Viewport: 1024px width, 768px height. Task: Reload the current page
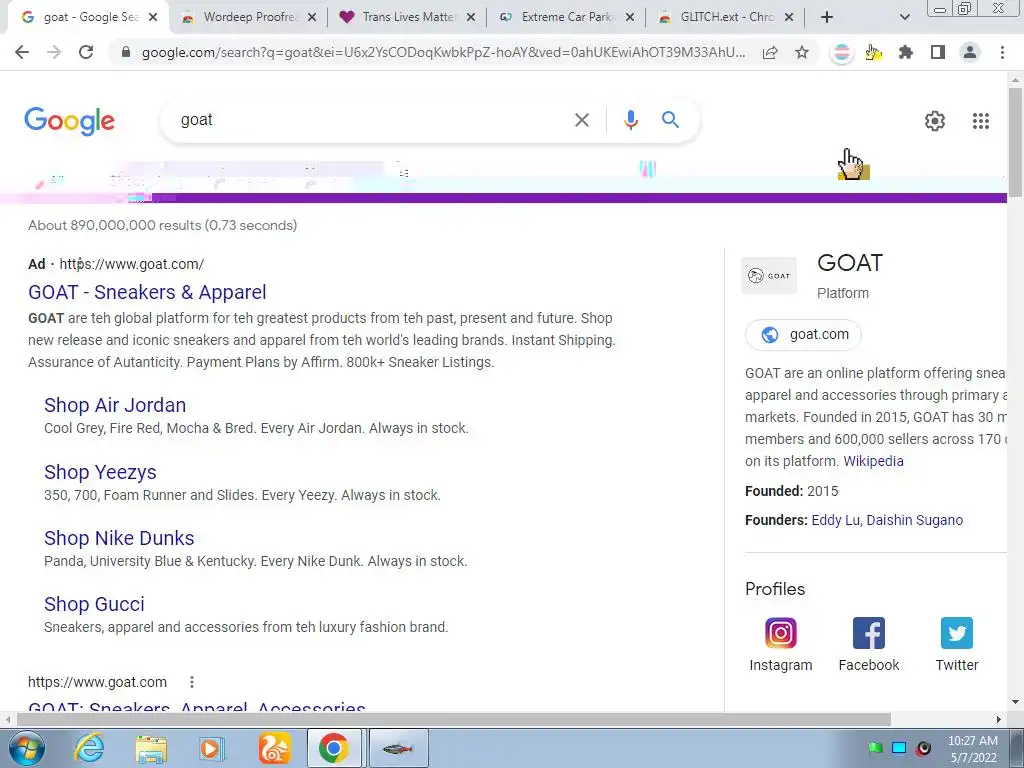coord(86,52)
